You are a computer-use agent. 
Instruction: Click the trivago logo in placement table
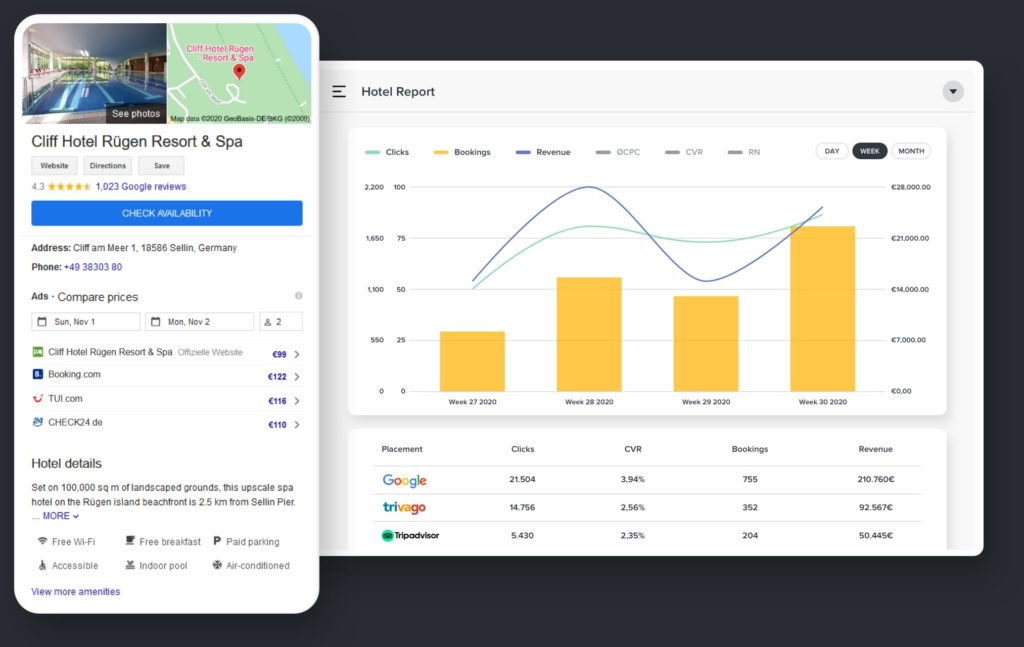click(x=404, y=508)
